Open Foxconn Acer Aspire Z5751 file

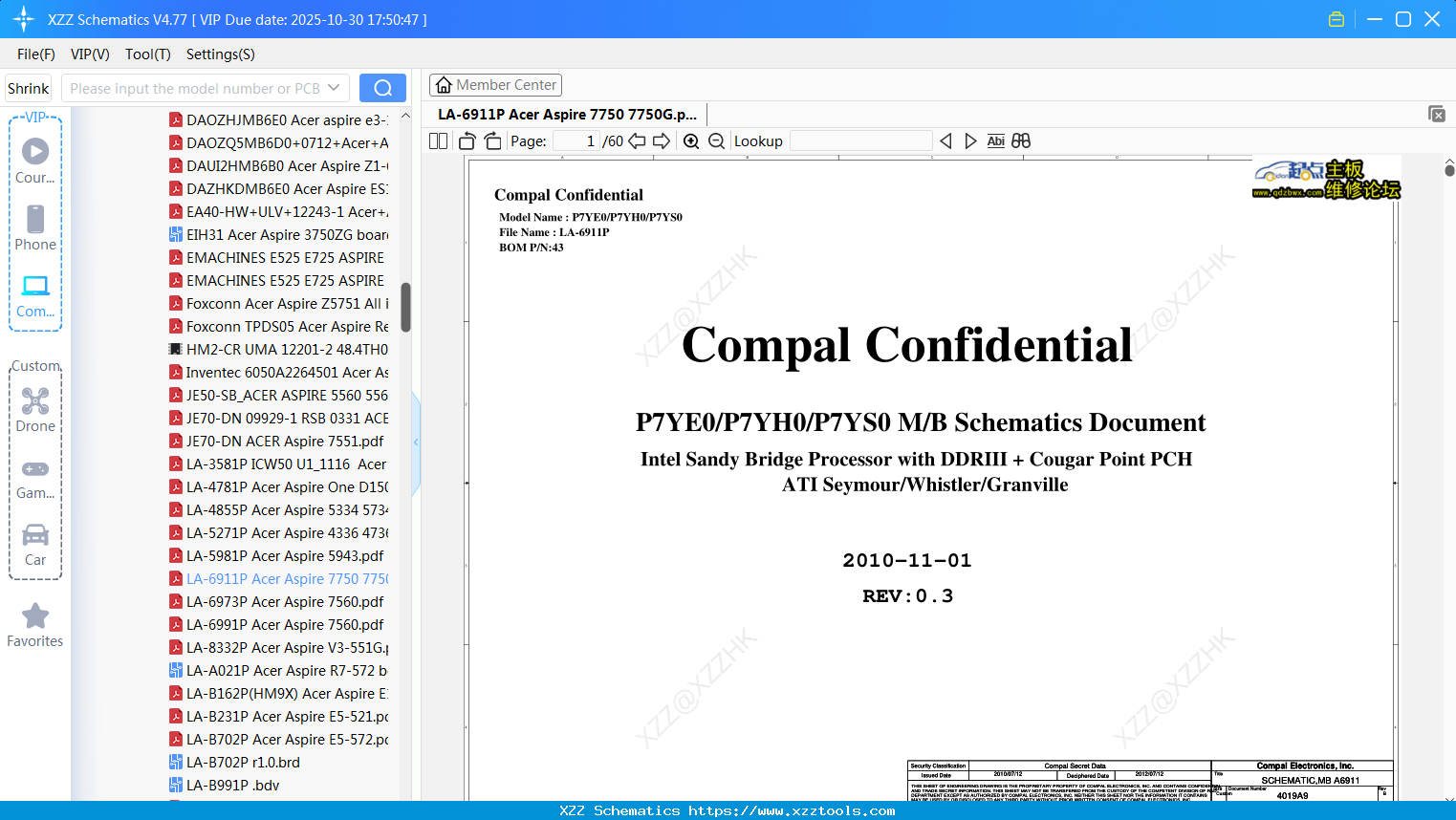287,303
